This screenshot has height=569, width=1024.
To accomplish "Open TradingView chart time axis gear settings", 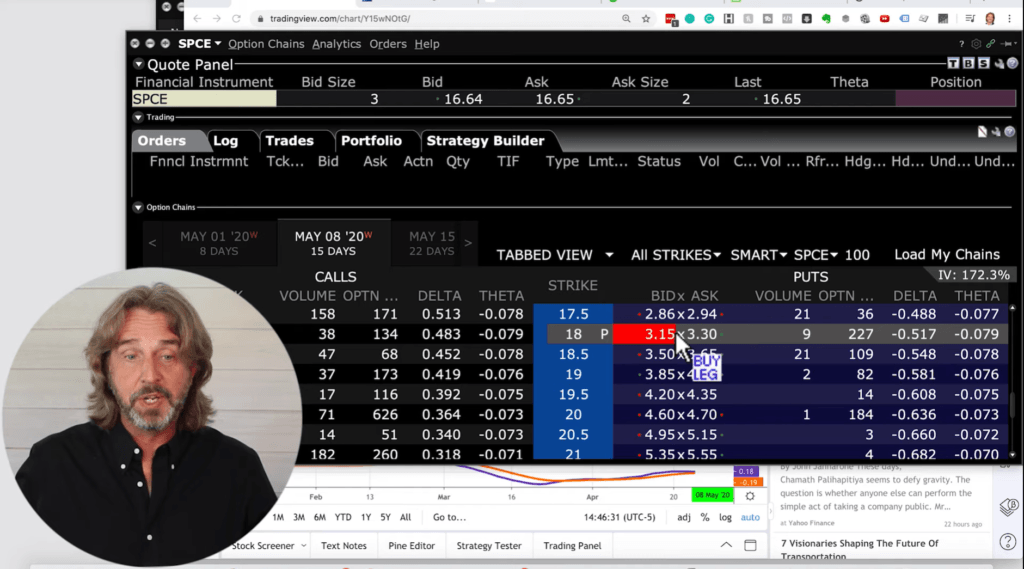I will click(x=750, y=496).
